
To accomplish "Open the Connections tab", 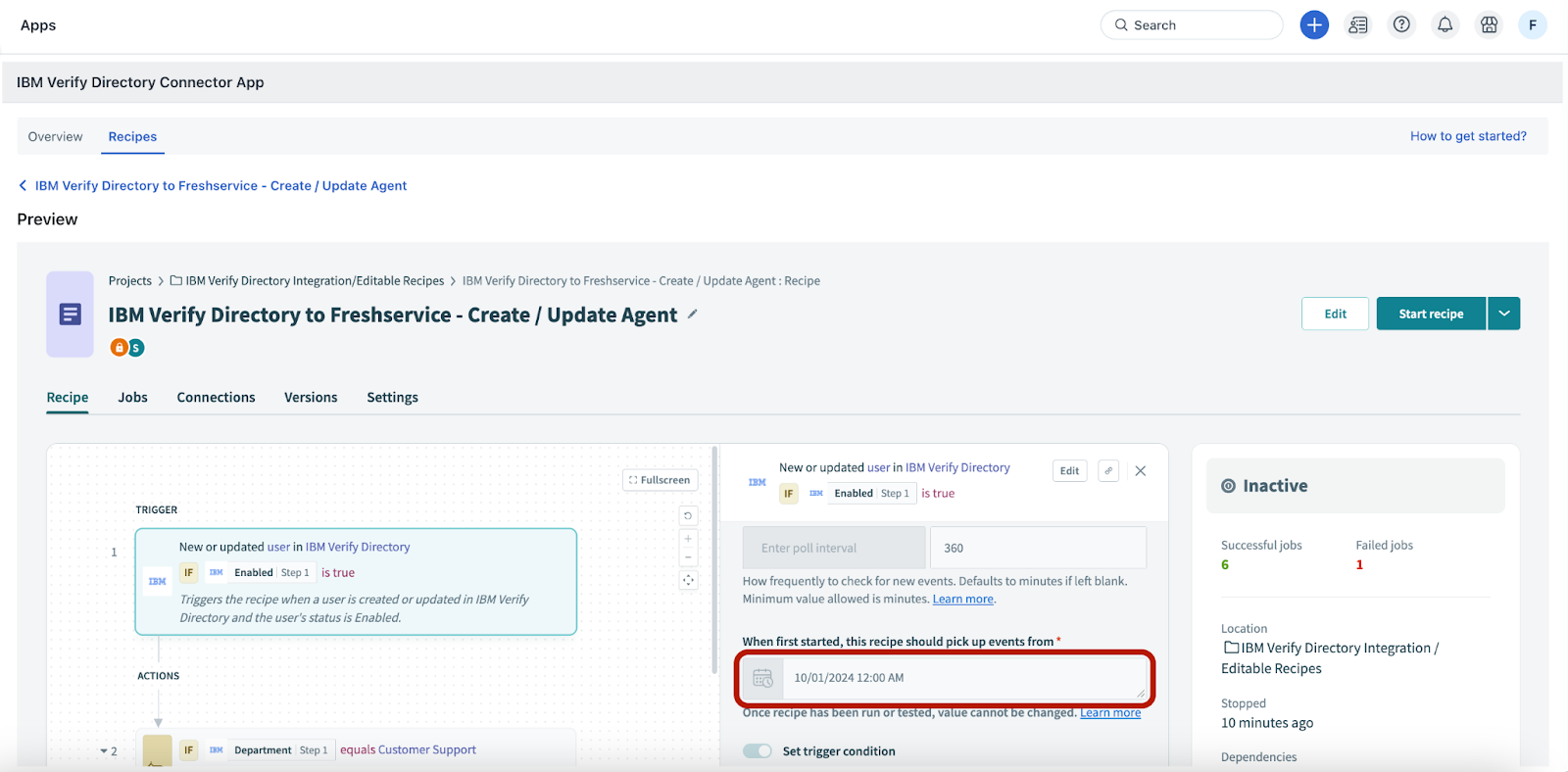I will tap(216, 397).
